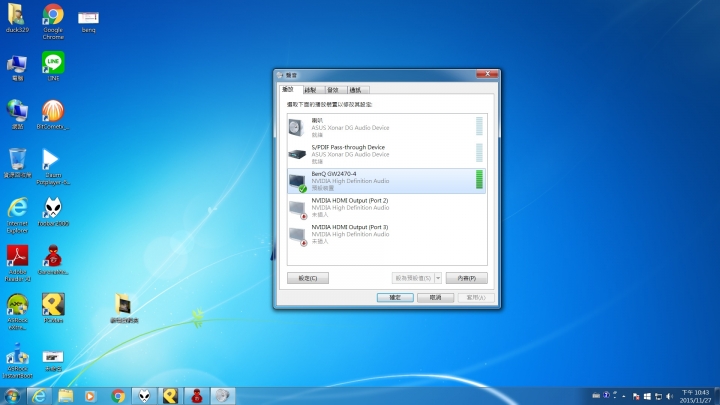
Task: Switch to Garena on the taskbar
Action: pos(197,396)
